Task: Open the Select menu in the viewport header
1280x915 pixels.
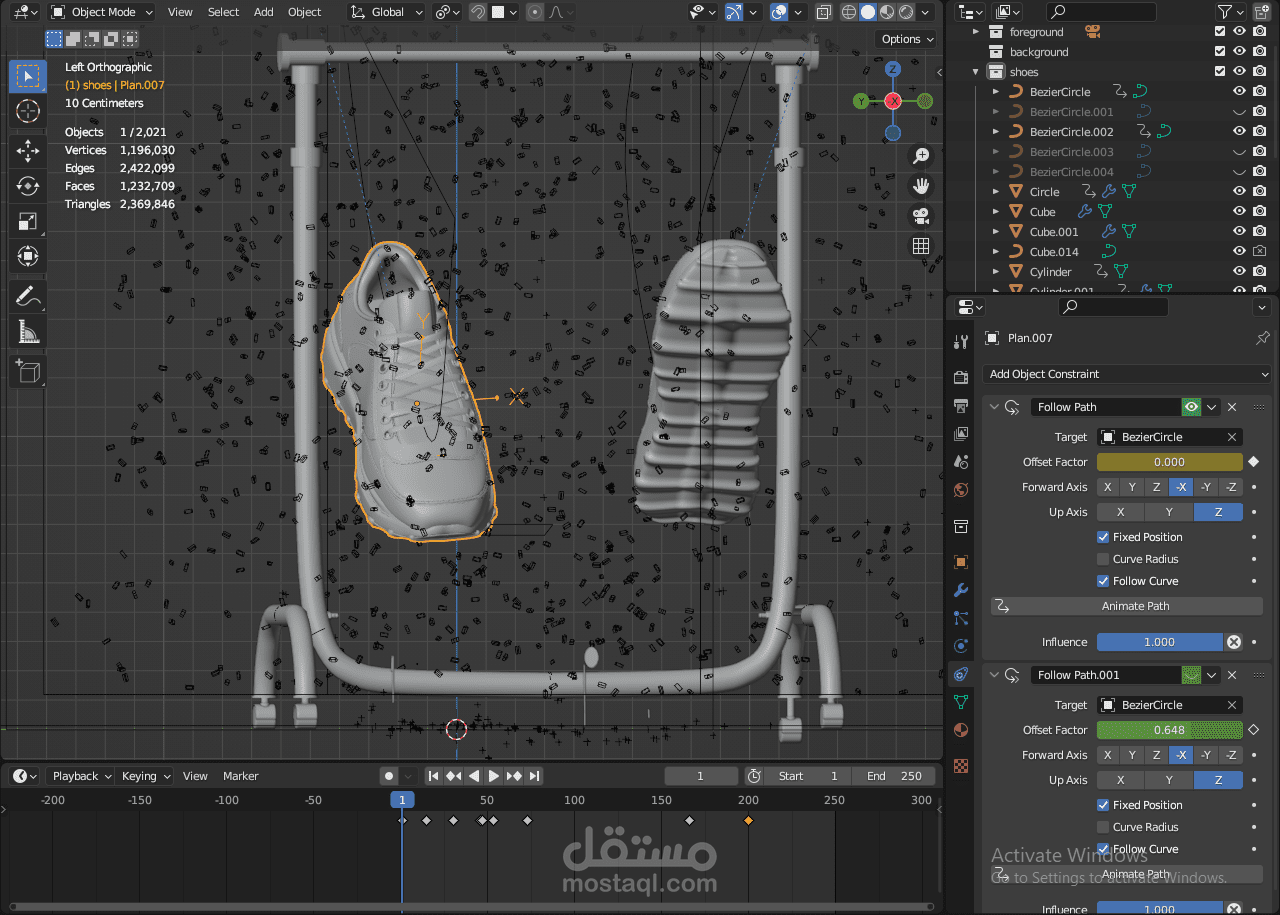Action: 223,12
